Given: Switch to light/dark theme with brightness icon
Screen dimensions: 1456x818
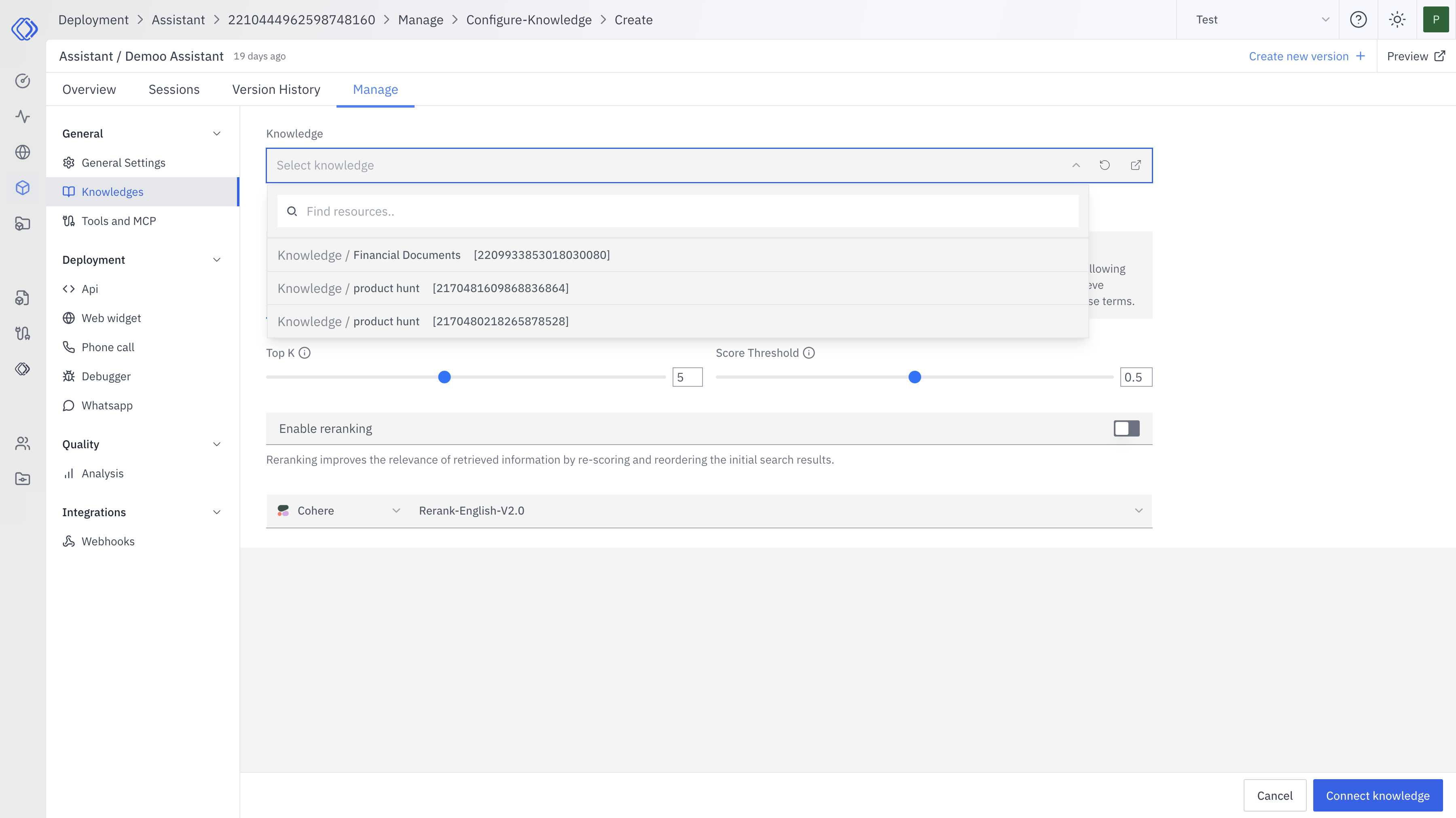Looking at the screenshot, I should 1397,19.
